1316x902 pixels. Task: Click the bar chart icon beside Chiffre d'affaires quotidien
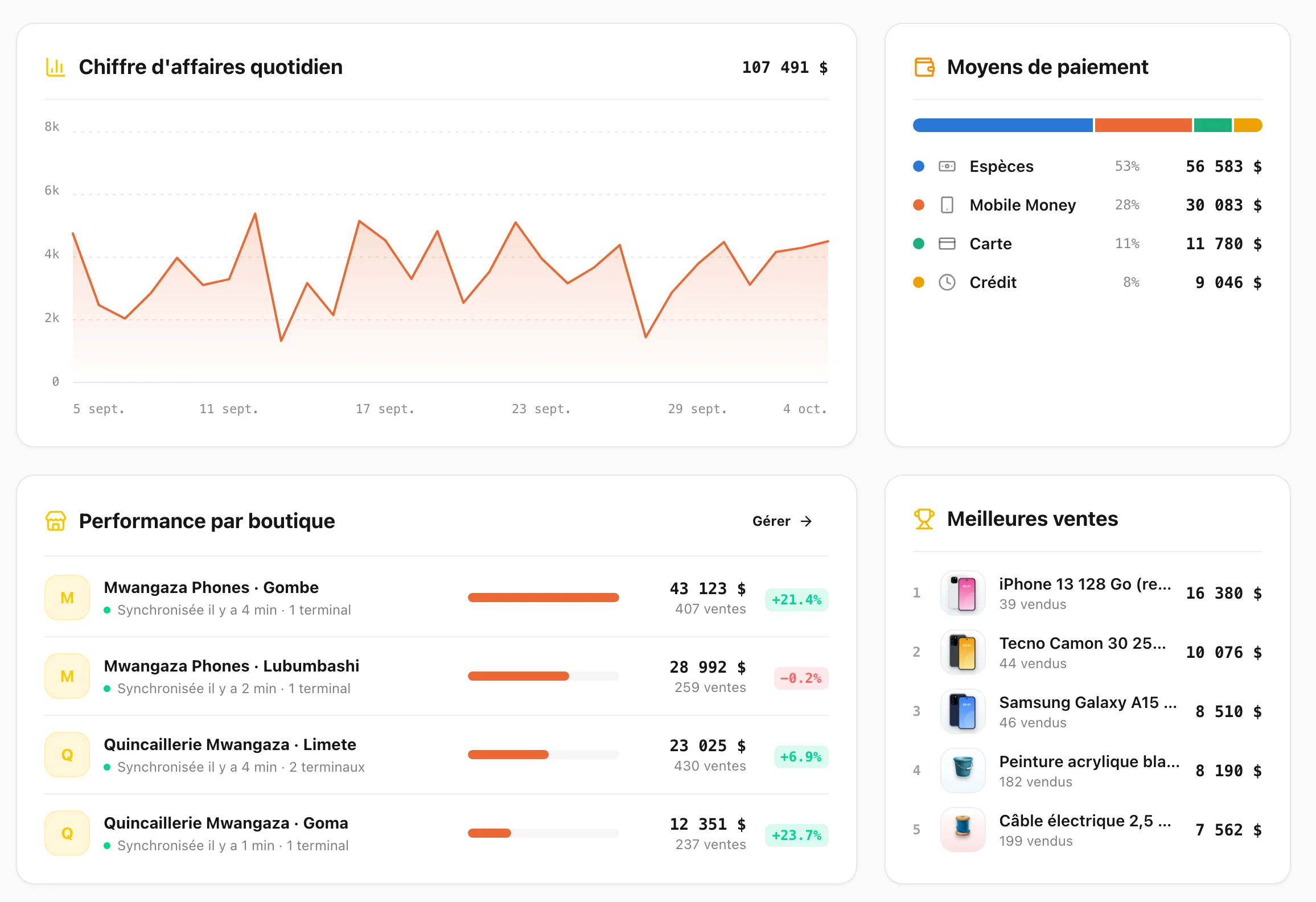55,67
